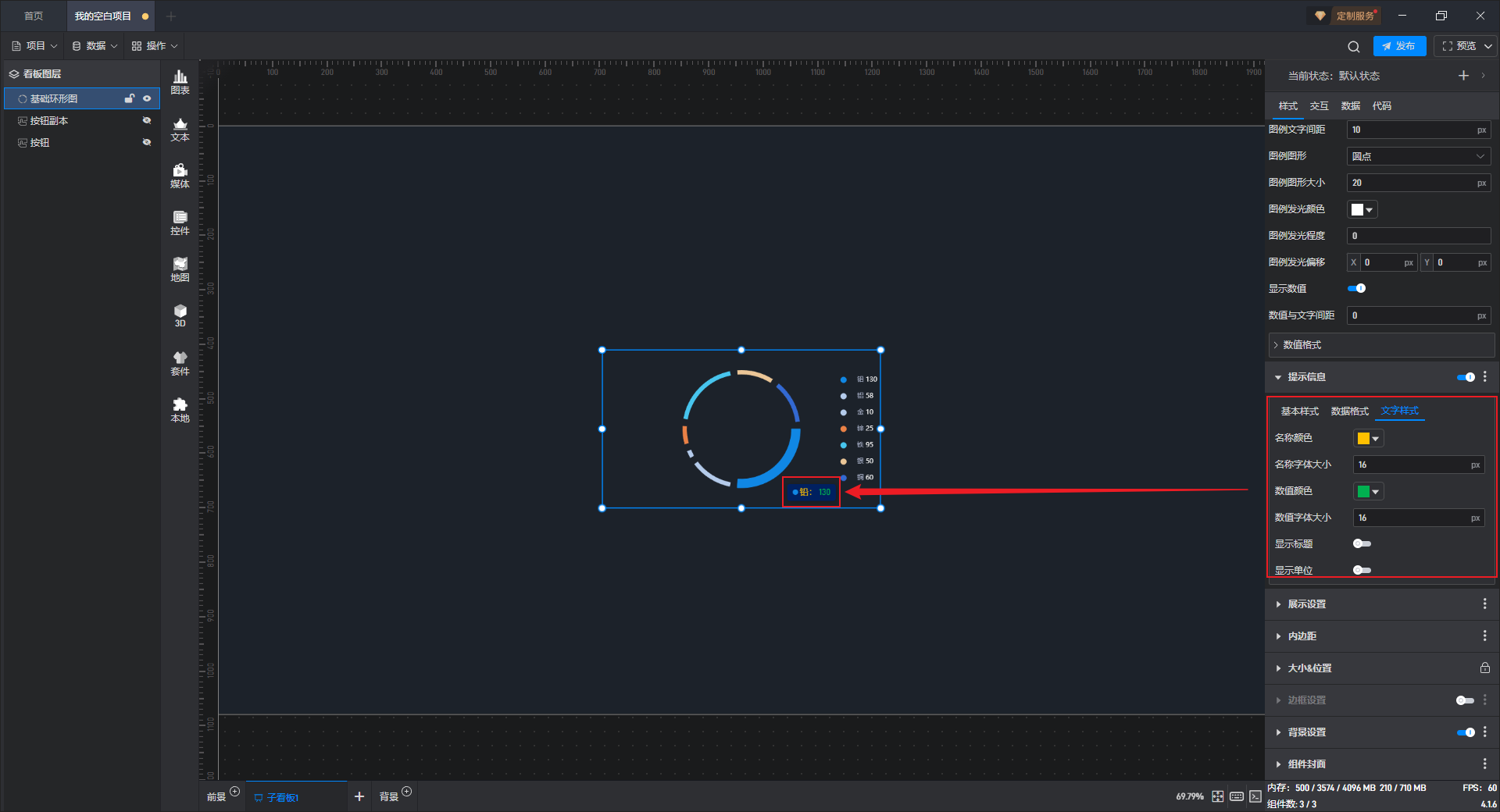Viewport: 1500px width, 812px height.
Task: Open the 图表 chart component panel
Action: 180,82
